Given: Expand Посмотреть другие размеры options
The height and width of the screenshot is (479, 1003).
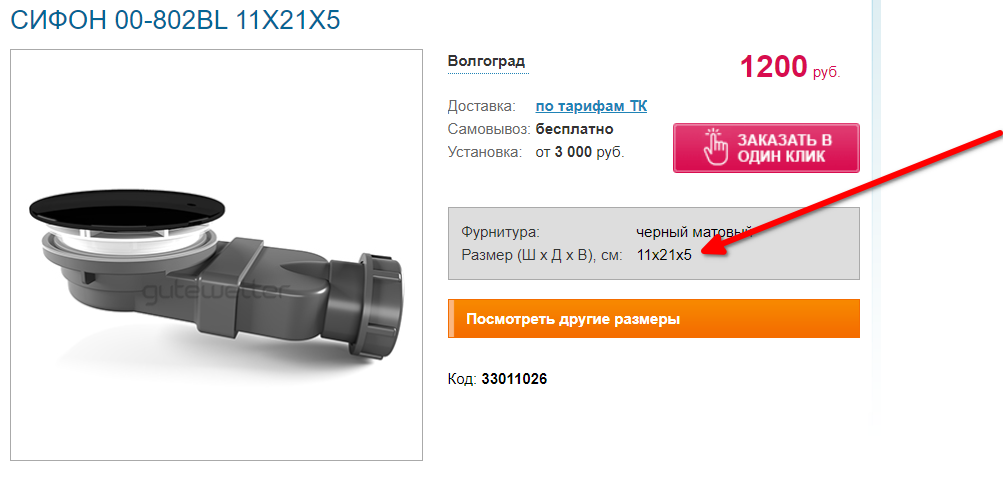Looking at the screenshot, I should click(x=654, y=318).
